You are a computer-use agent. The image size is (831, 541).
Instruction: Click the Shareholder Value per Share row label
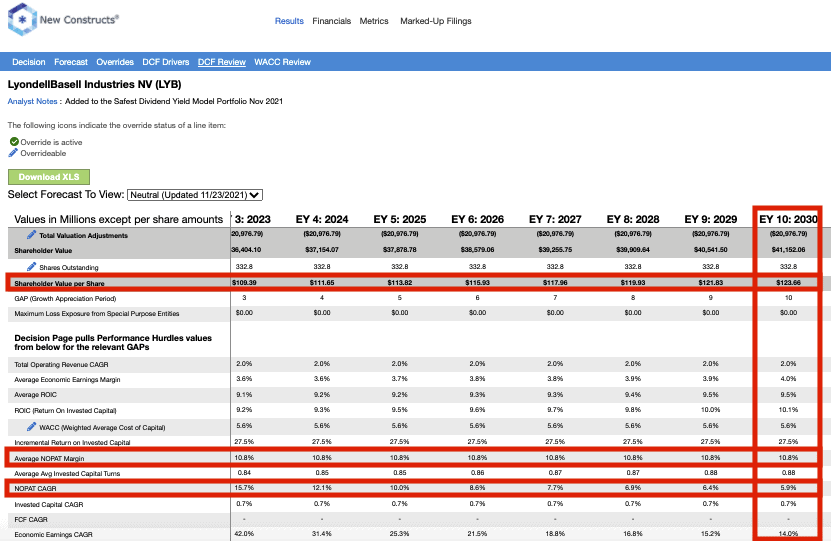pos(59,283)
